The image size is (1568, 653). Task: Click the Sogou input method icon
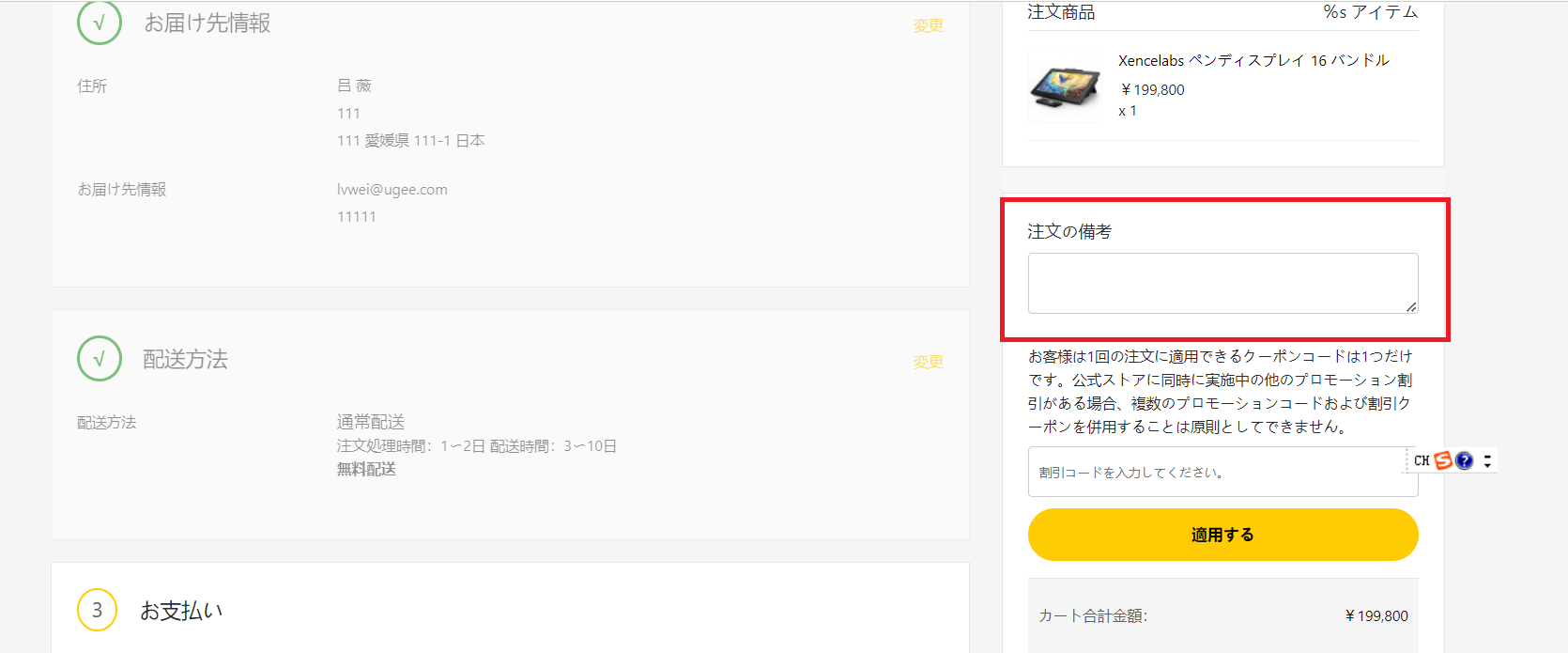click(1443, 460)
